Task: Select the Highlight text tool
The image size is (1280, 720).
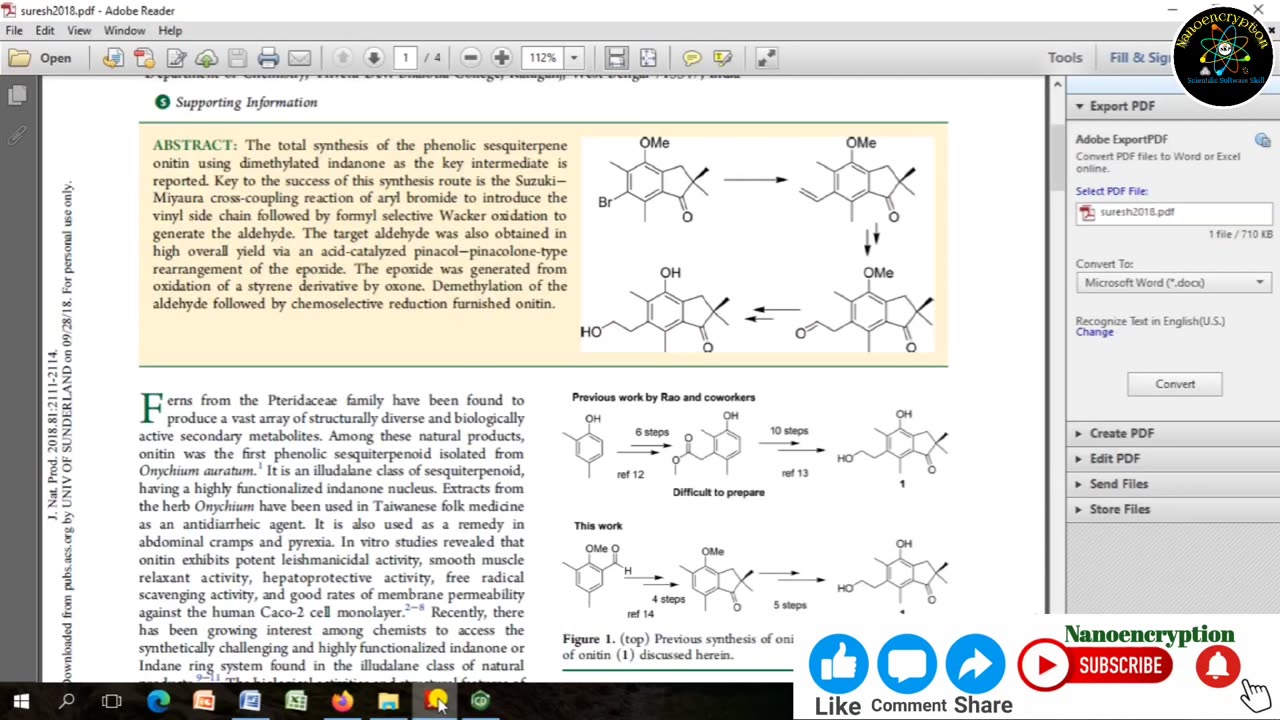Action: (x=723, y=58)
